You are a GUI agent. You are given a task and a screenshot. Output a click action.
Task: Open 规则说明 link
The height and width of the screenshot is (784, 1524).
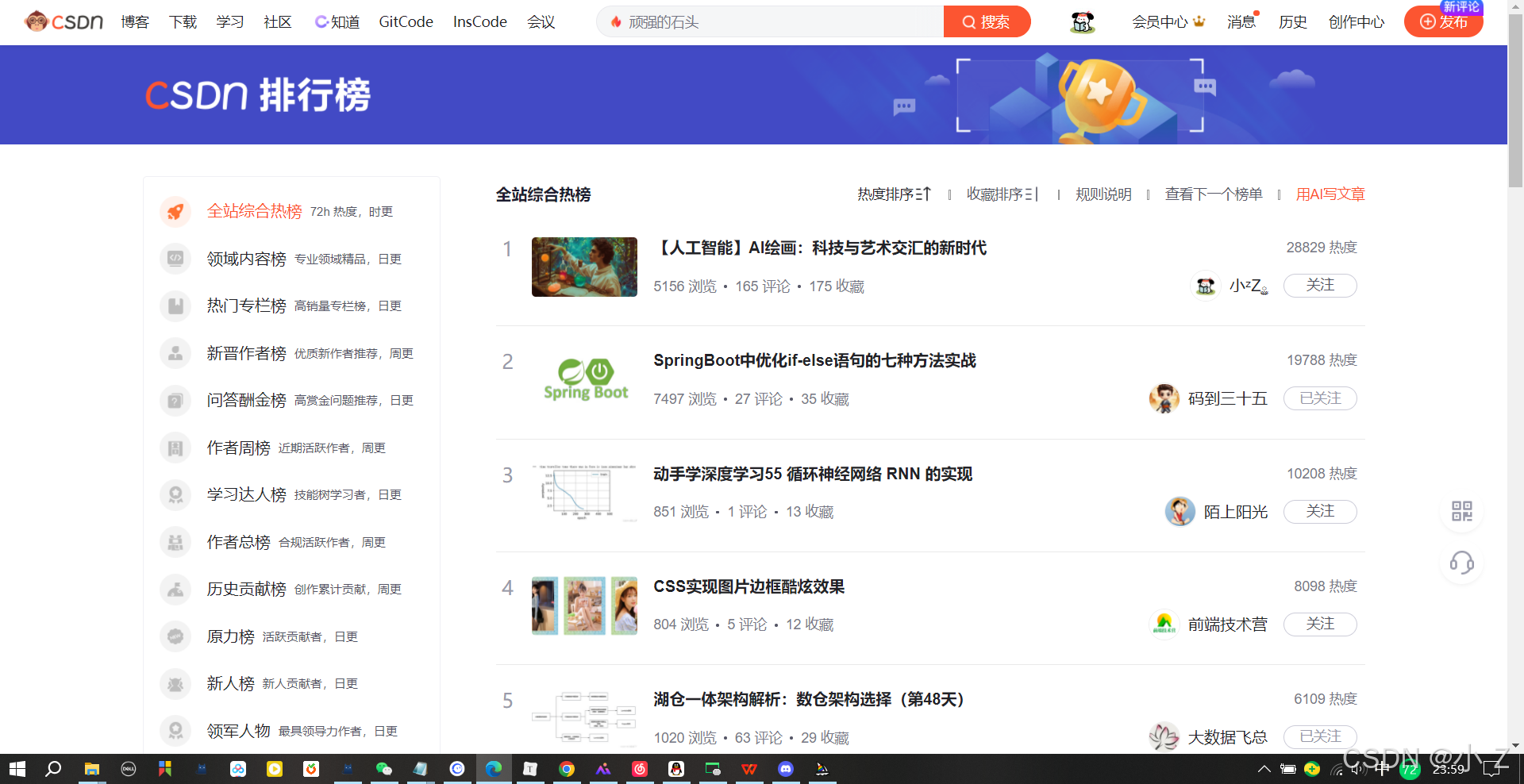1103,194
